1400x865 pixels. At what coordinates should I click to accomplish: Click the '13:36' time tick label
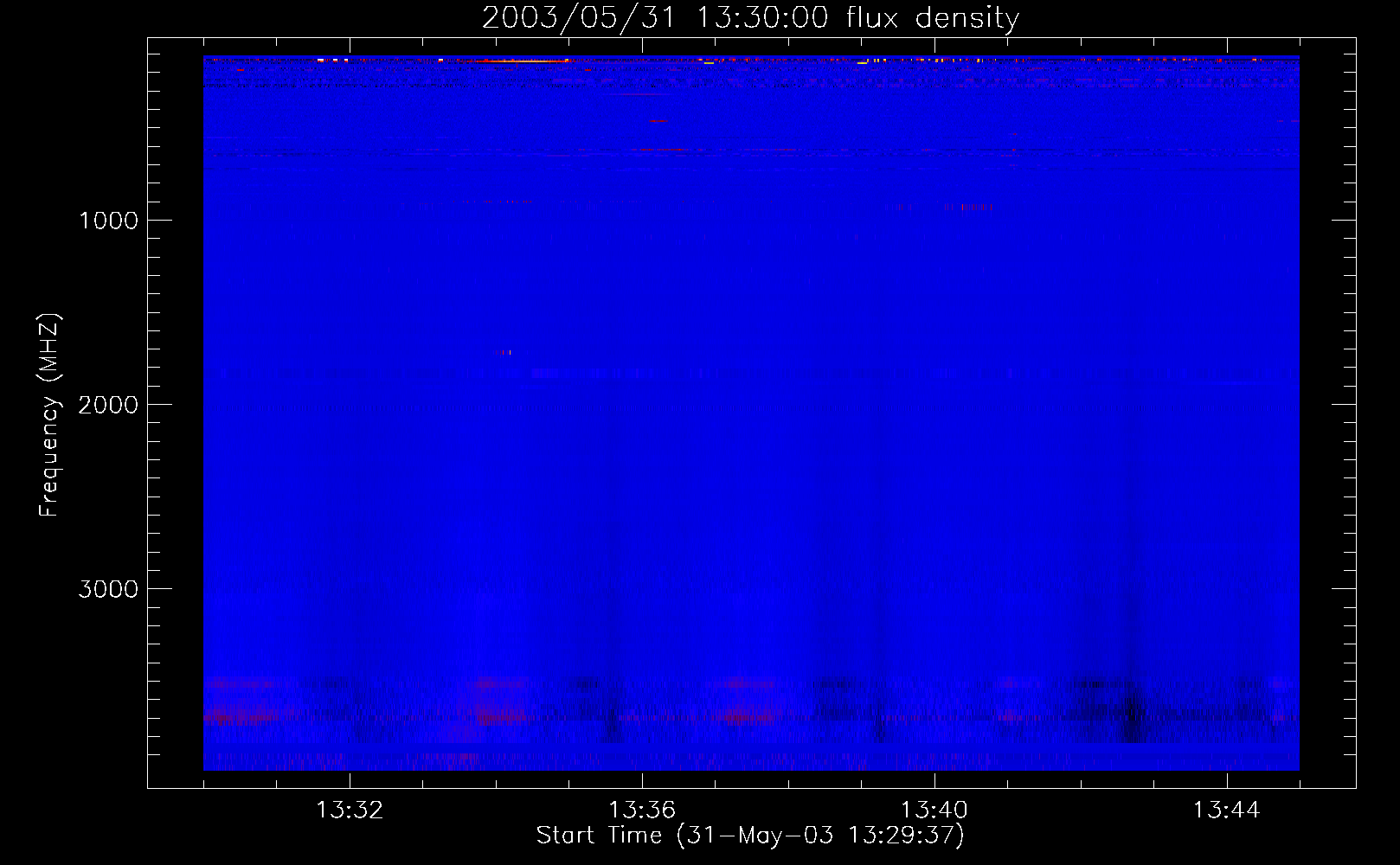(x=642, y=811)
